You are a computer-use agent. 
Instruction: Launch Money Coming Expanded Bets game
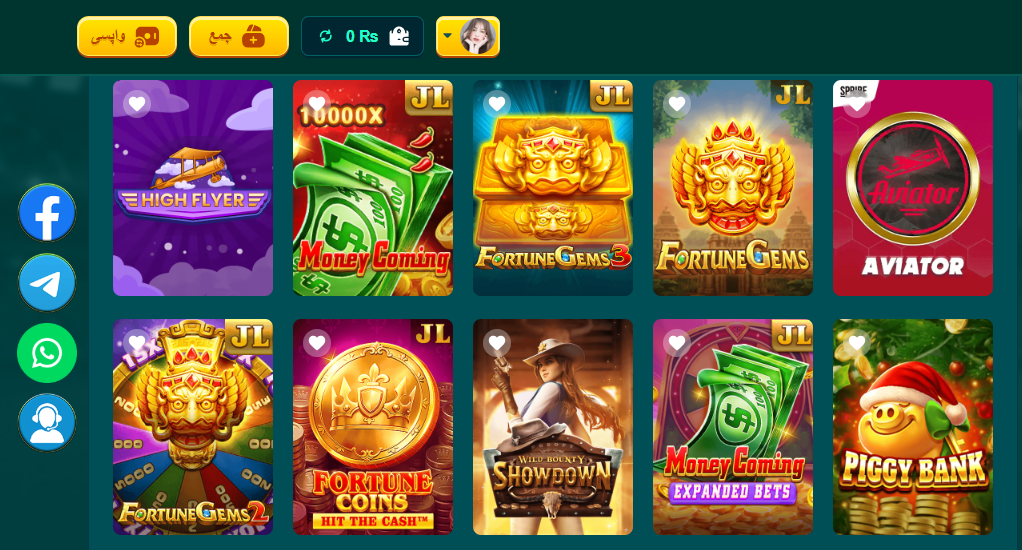[733, 427]
